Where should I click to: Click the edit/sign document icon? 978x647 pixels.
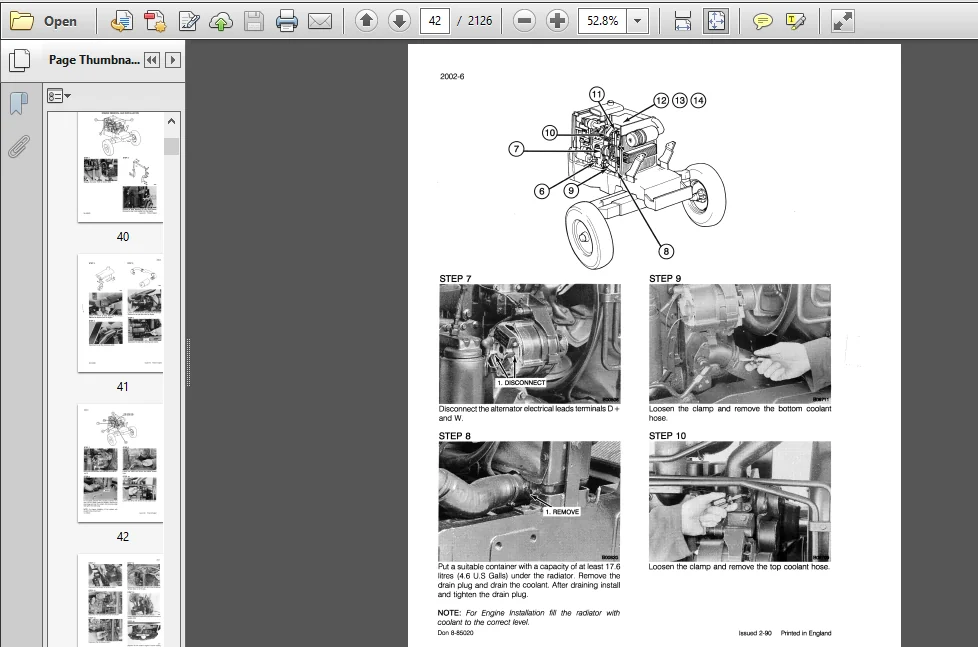(188, 21)
